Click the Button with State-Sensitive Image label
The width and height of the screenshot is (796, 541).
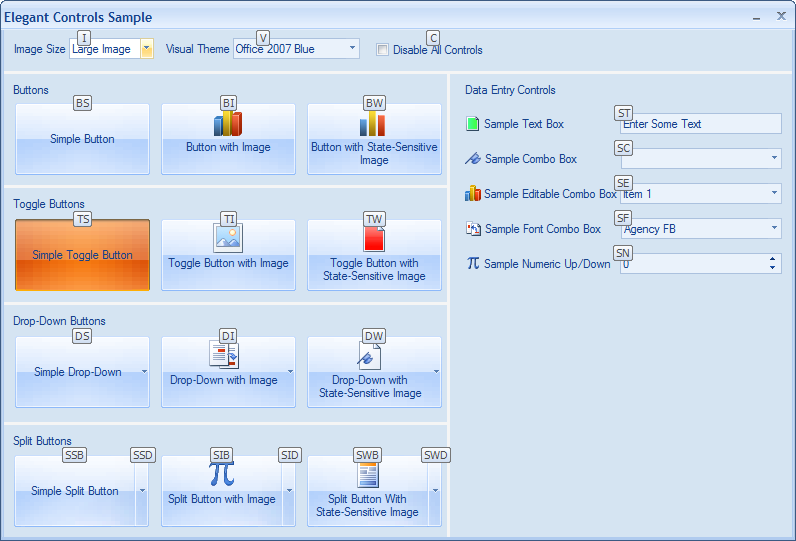[x=374, y=153]
